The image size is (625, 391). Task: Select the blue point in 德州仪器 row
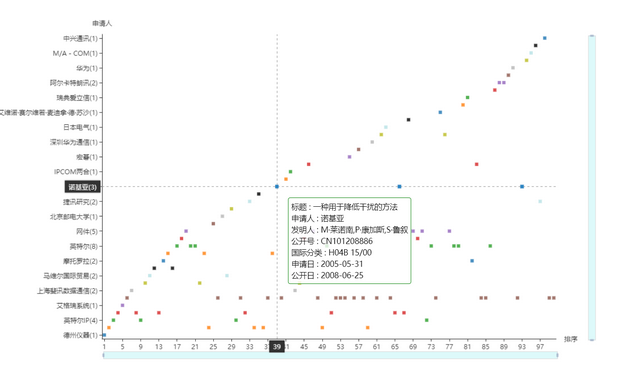coord(104,335)
